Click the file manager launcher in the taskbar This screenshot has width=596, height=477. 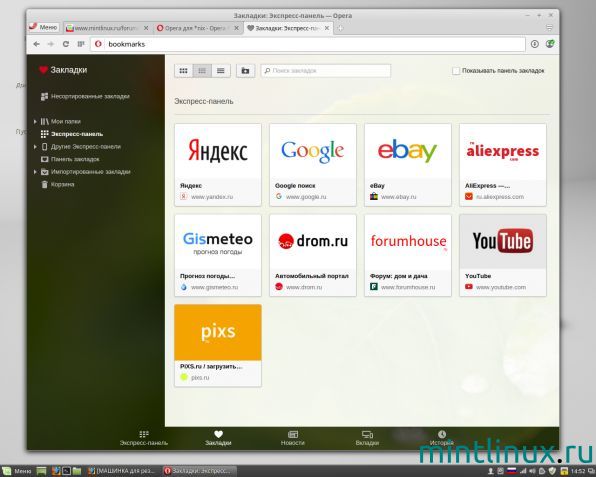click(76, 471)
